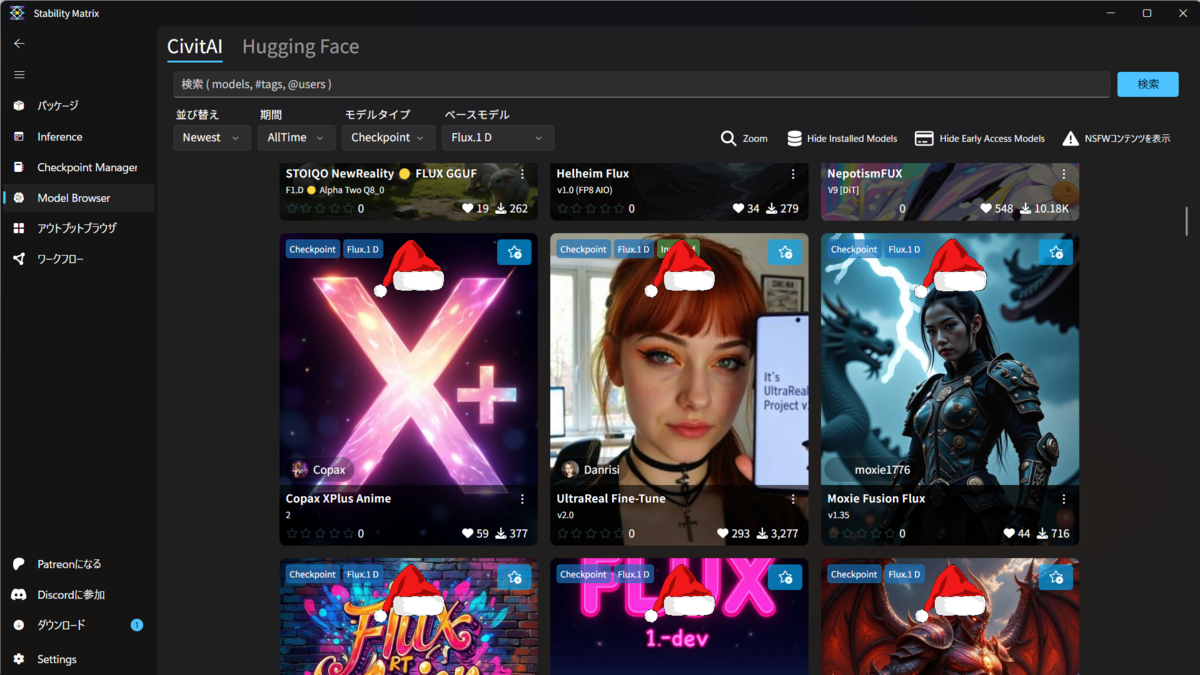Click the Patreonになる link
This screenshot has height=675, width=1200.
pyautogui.click(x=78, y=564)
